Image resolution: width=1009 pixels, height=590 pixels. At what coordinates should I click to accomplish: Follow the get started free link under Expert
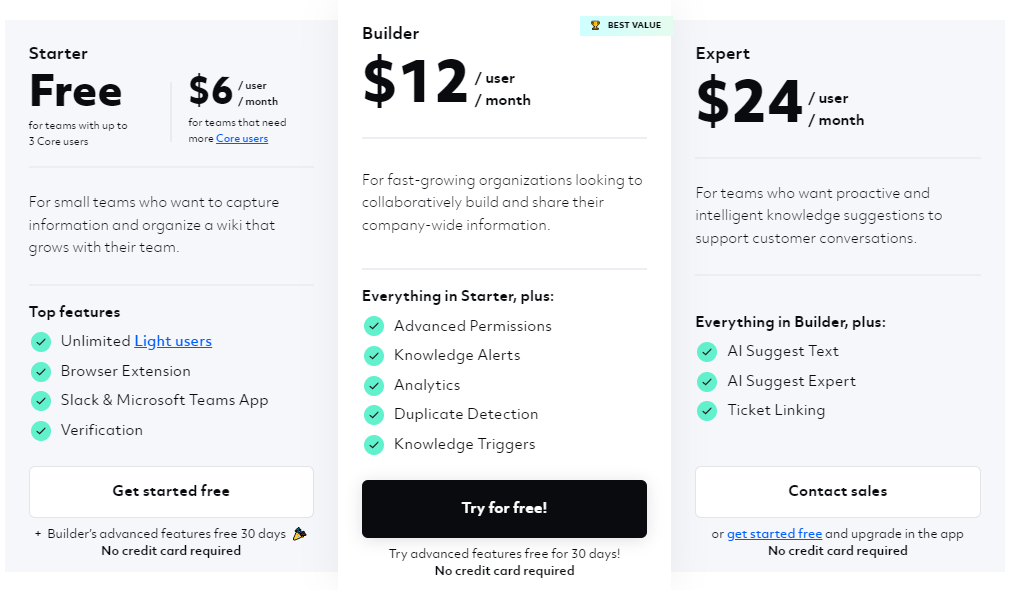[x=774, y=533]
